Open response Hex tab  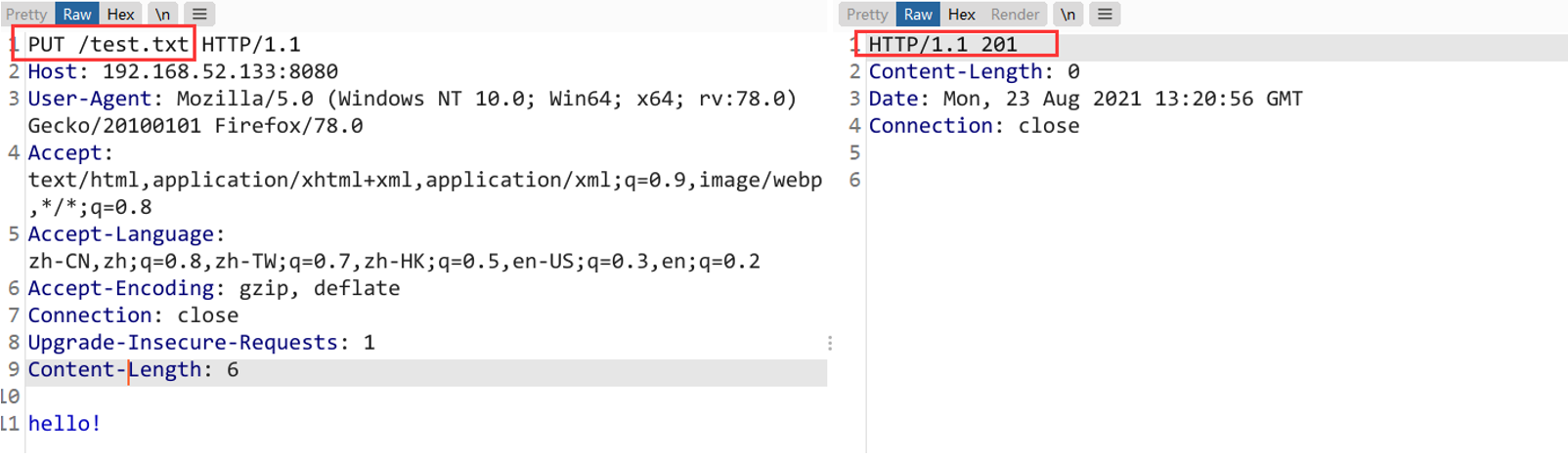coord(961,15)
